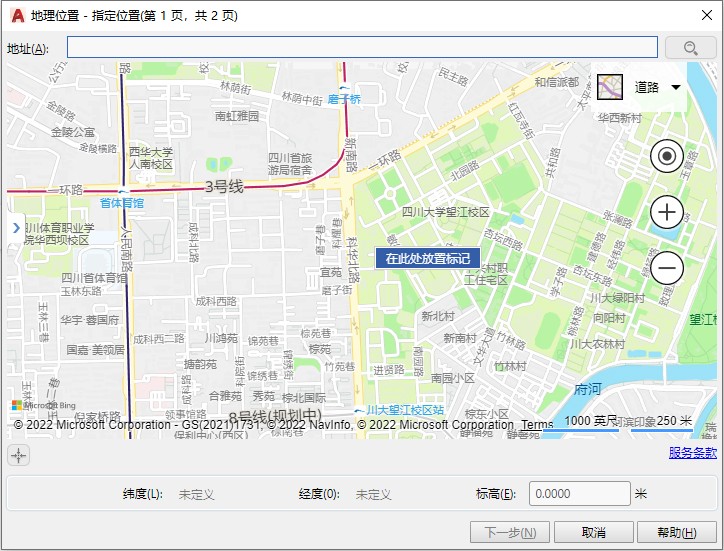The width and height of the screenshot is (724, 551).
Task: Open the road map style thumbnail
Action: point(610,87)
